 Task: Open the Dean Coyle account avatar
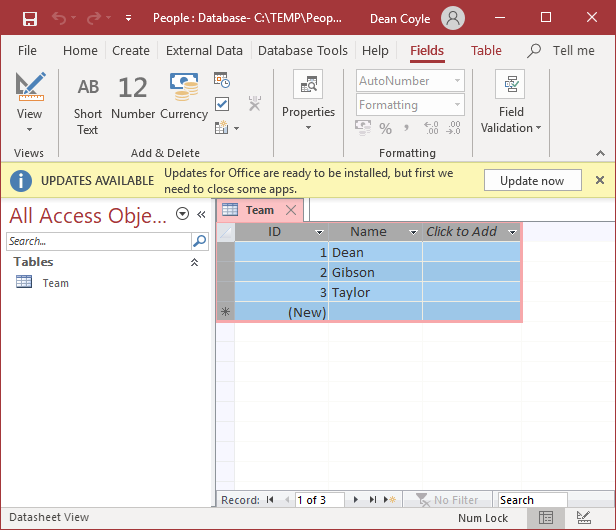coord(453,18)
